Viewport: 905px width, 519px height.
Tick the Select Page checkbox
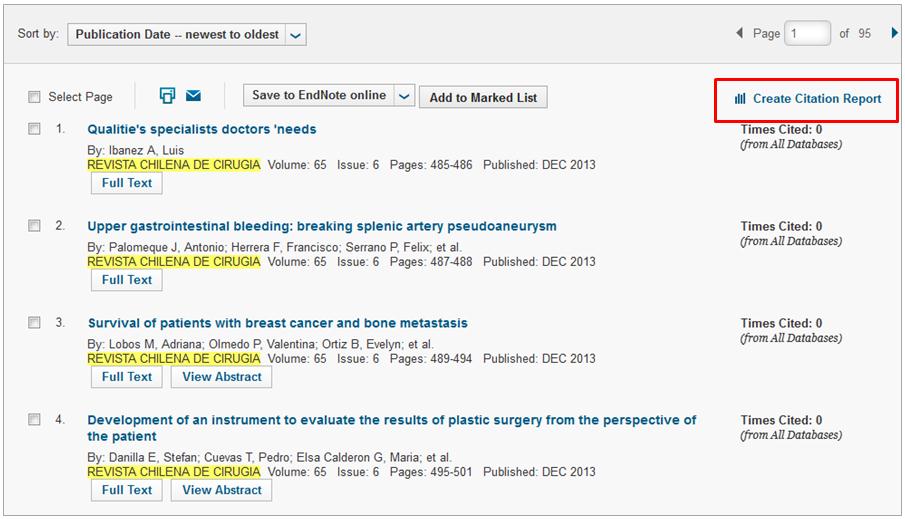pyautogui.click(x=34, y=97)
